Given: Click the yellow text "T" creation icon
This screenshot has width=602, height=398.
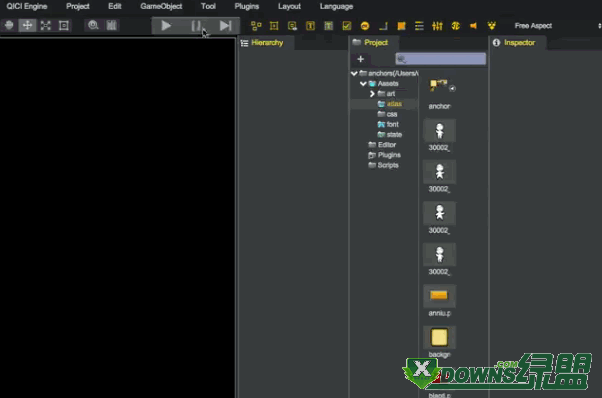Looking at the screenshot, I should coord(310,26).
